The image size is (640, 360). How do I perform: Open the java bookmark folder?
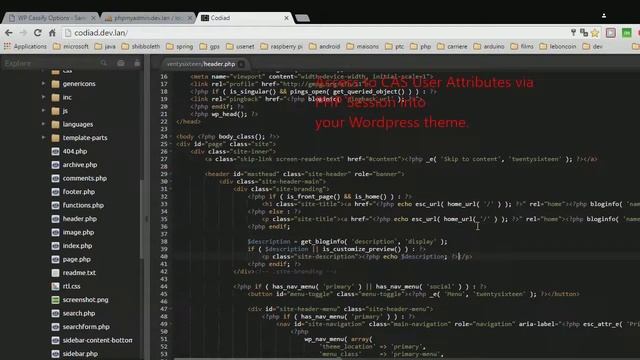point(105,47)
